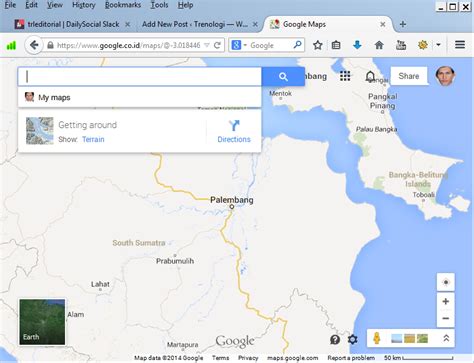Go to Firefox home page
The width and height of the screenshot is (474, 363).
coord(379,45)
